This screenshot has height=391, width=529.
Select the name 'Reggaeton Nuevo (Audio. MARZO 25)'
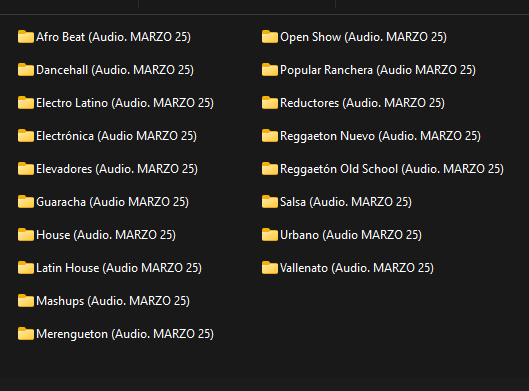pyautogui.click(x=381, y=136)
